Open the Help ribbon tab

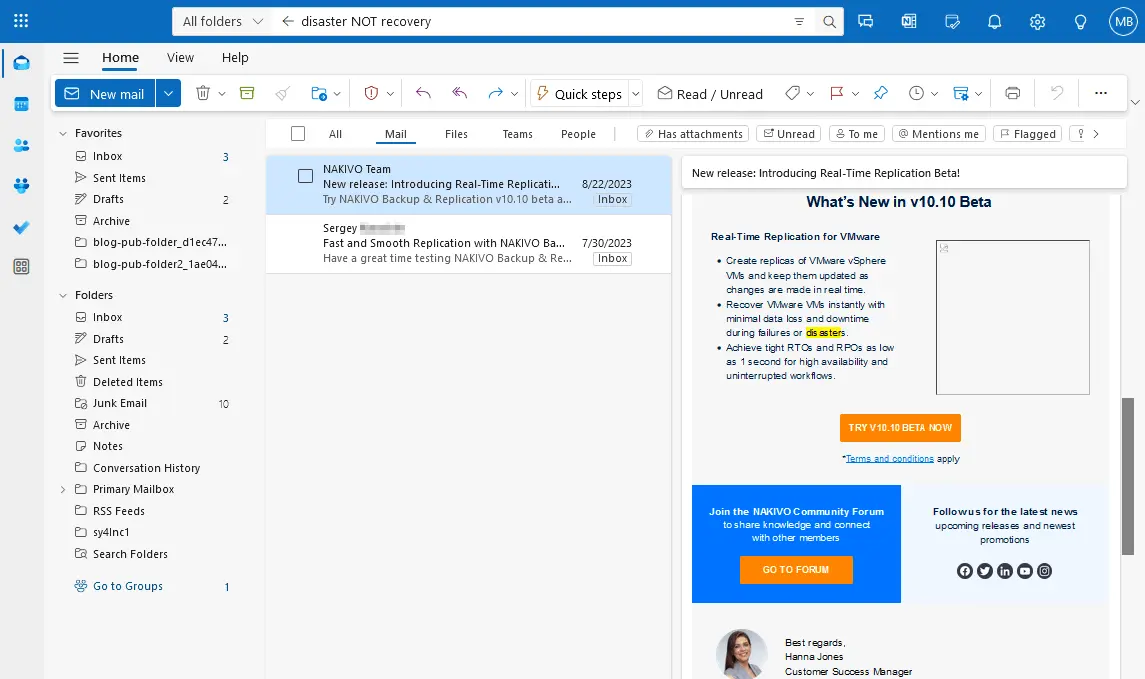[x=235, y=58]
